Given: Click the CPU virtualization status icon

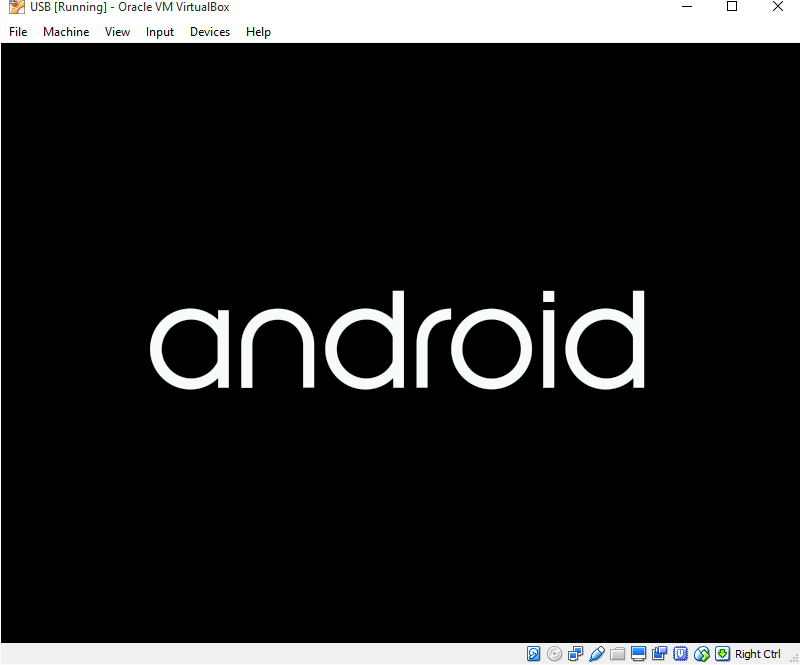Looking at the screenshot, I should coord(680,654).
